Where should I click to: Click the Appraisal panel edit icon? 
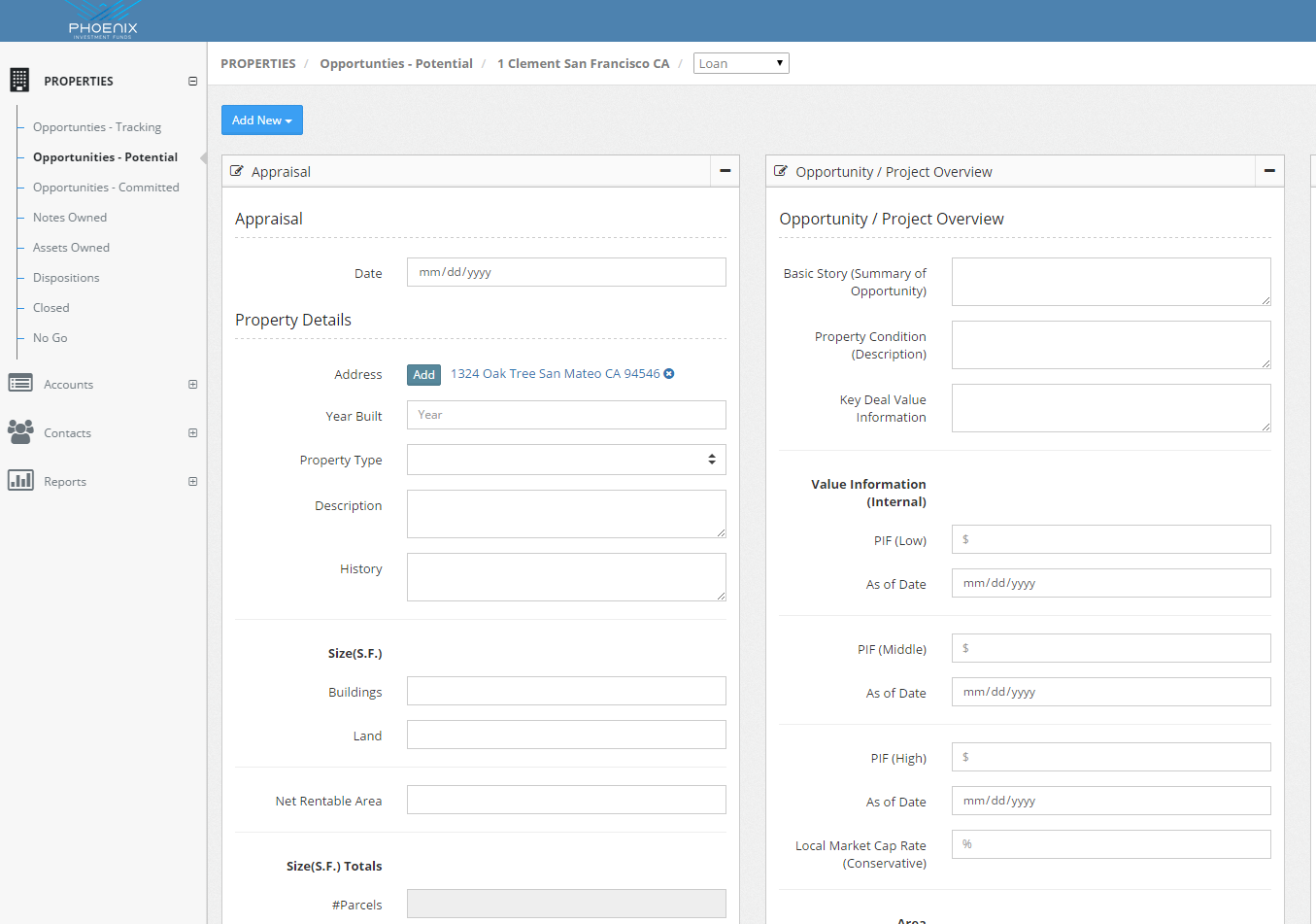tap(236, 171)
